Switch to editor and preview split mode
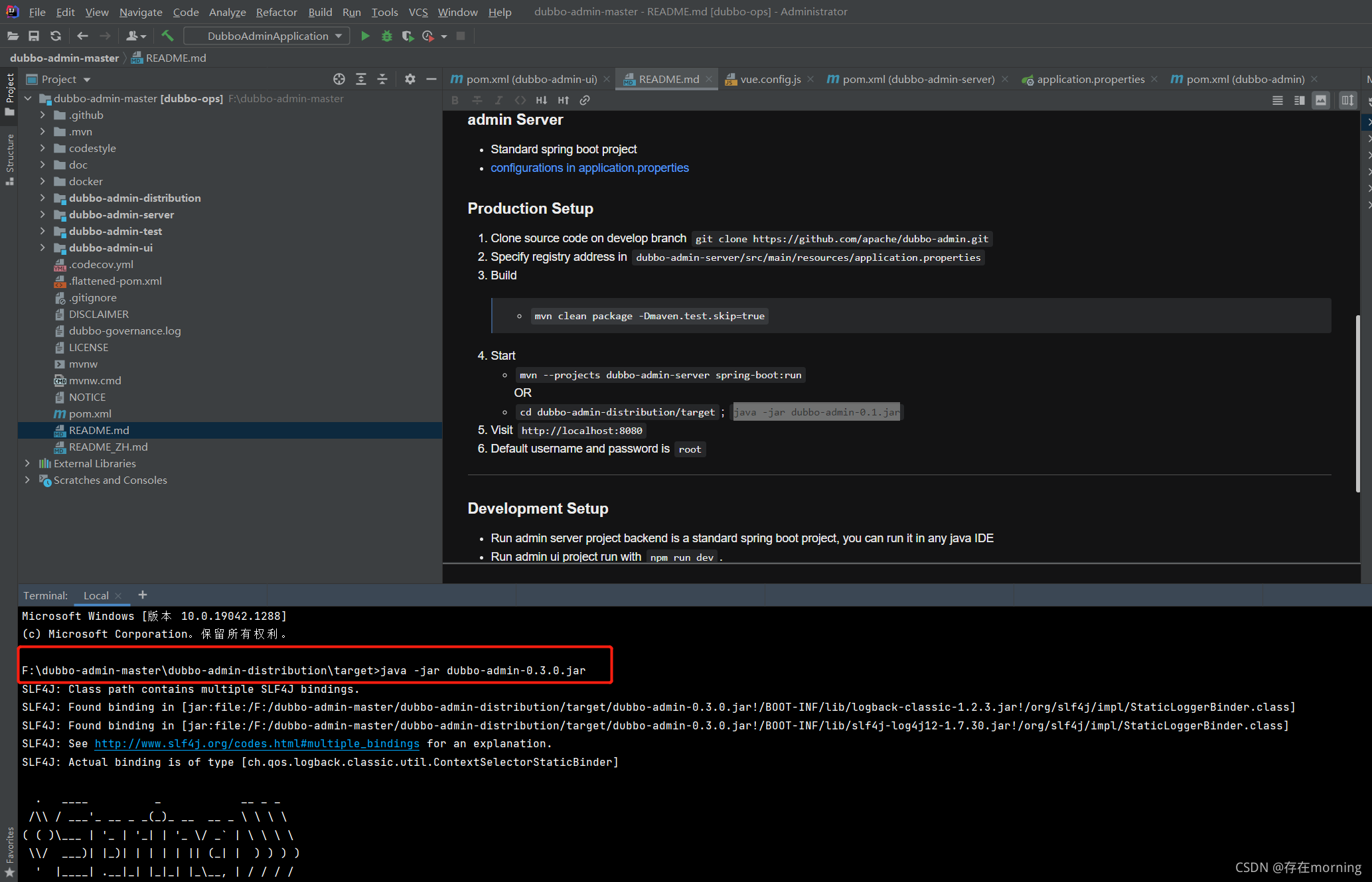This screenshot has height=882, width=1372. 1299,100
